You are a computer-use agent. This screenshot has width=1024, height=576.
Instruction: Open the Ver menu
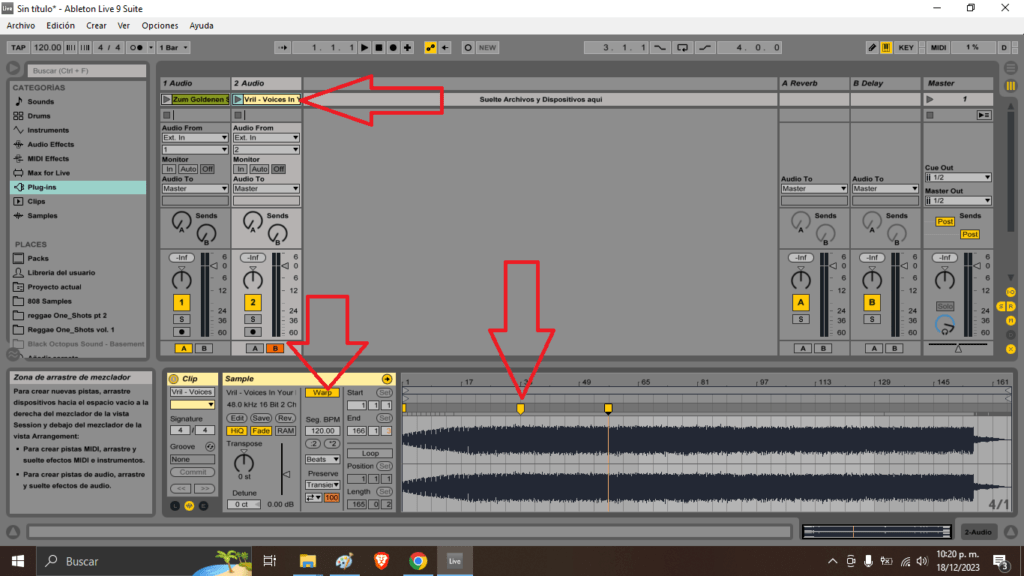(124, 25)
